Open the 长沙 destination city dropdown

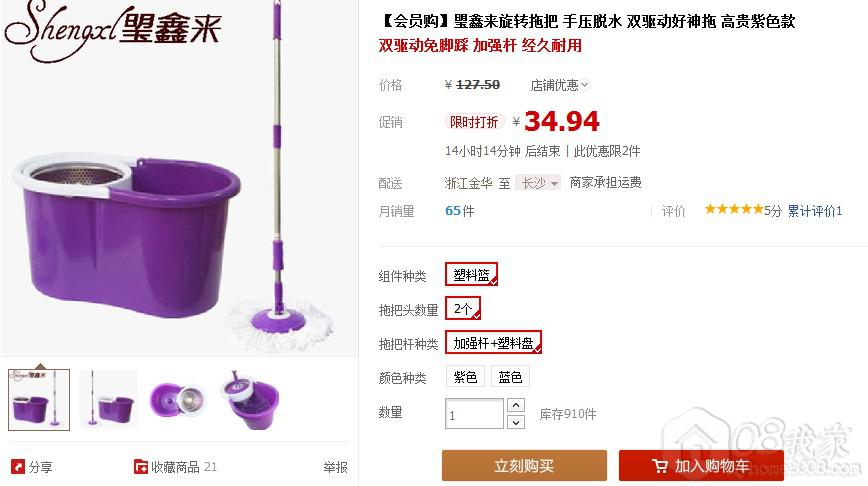[538, 183]
